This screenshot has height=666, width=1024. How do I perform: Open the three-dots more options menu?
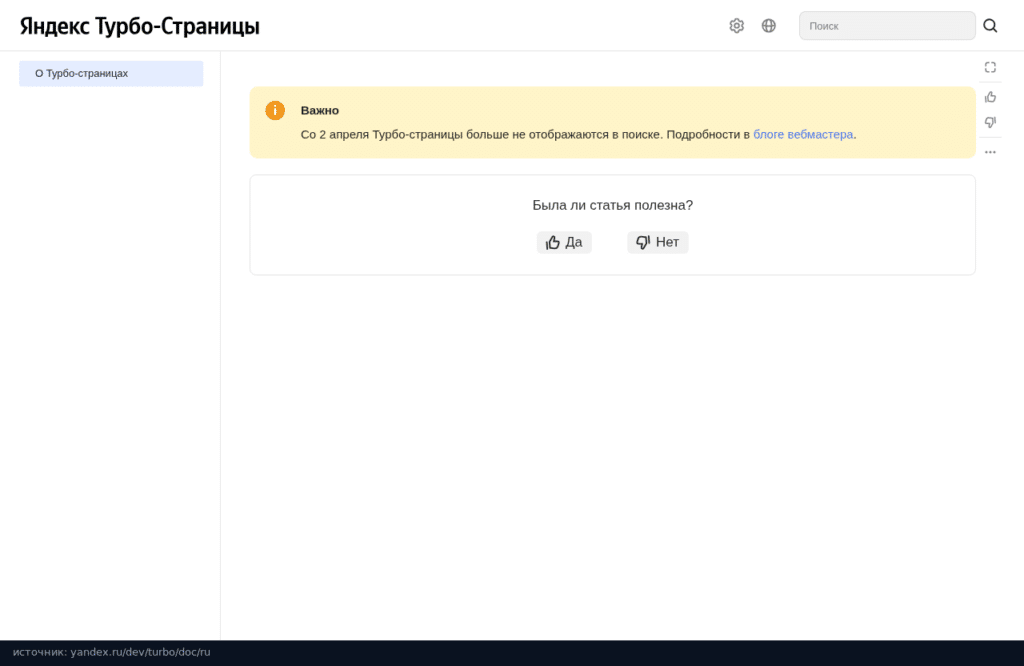[990, 152]
